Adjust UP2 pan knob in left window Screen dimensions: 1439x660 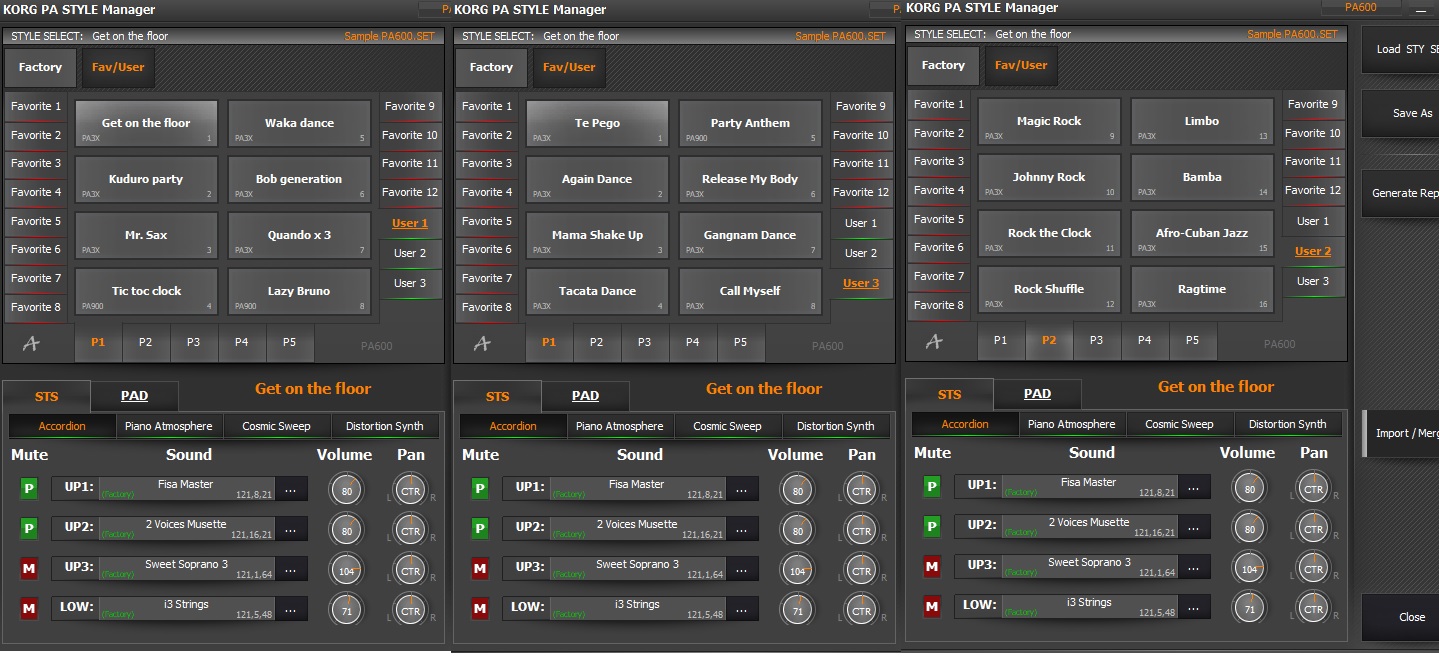(x=410, y=531)
